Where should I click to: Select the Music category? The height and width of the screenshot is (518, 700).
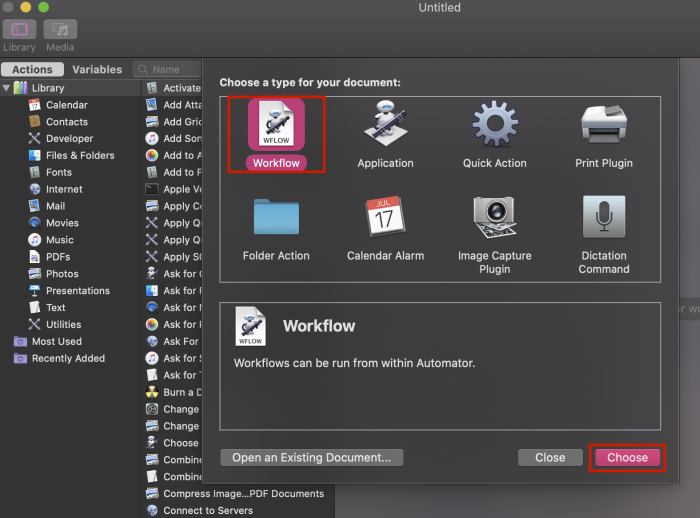[59, 240]
